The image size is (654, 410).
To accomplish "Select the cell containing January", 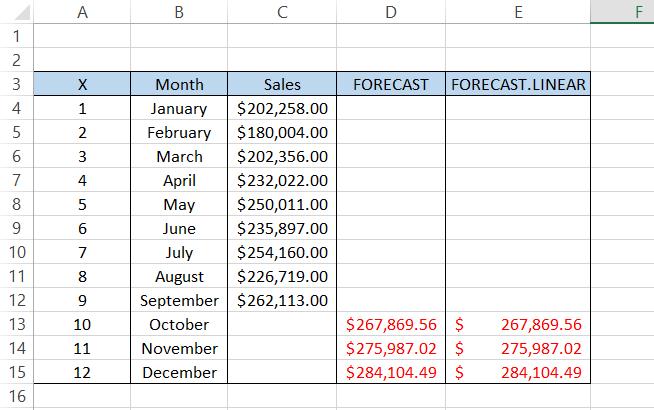I will coord(179,108).
